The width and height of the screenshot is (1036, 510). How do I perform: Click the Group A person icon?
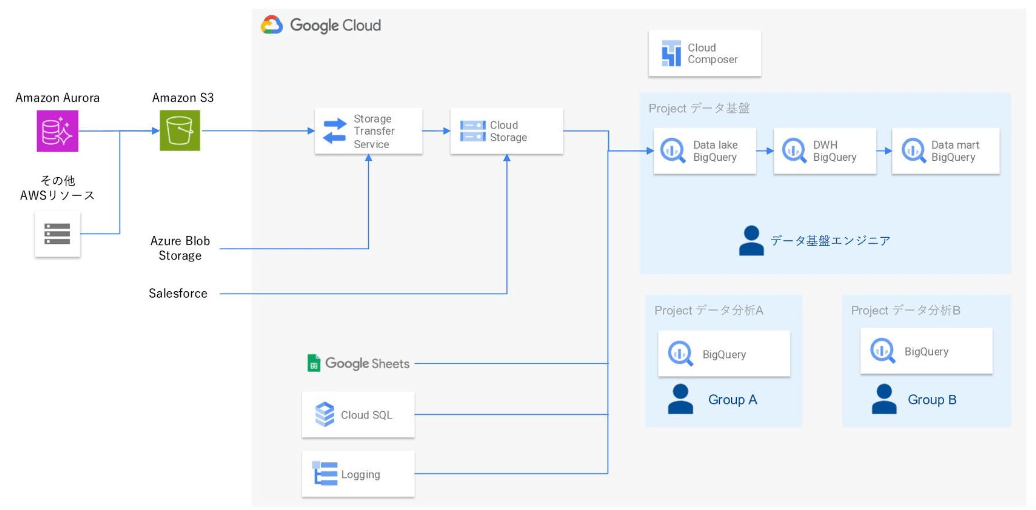(x=681, y=399)
